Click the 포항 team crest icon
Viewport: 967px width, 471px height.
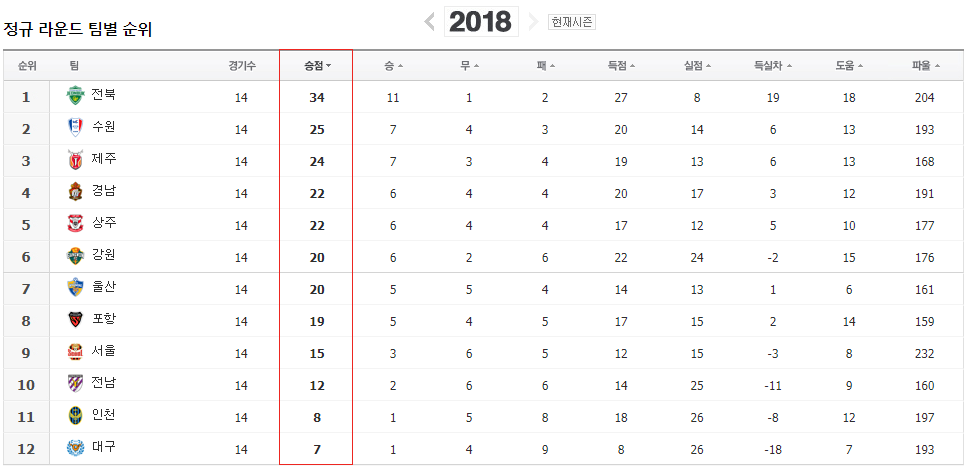tap(75, 320)
